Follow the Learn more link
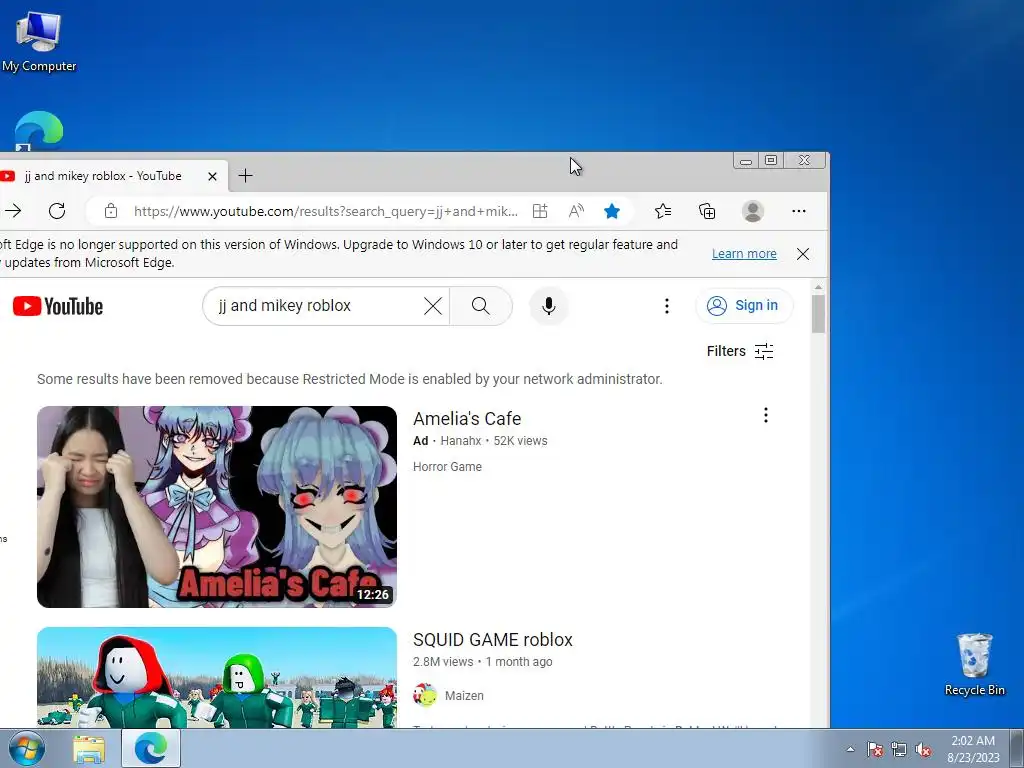1024x768 pixels. click(x=744, y=253)
